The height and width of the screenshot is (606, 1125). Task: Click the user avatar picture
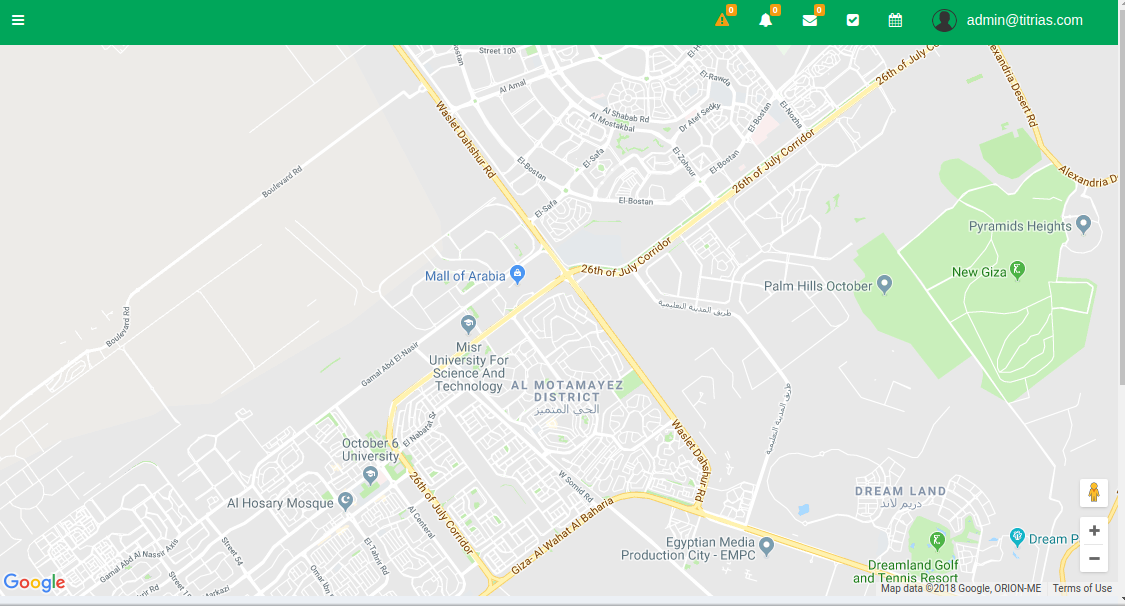click(x=944, y=20)
